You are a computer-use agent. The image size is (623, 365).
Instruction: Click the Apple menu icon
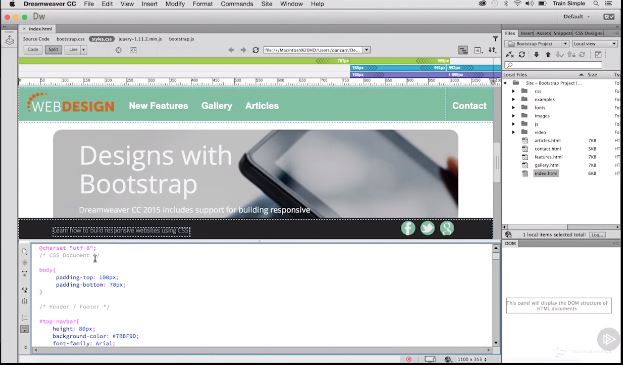12,4
